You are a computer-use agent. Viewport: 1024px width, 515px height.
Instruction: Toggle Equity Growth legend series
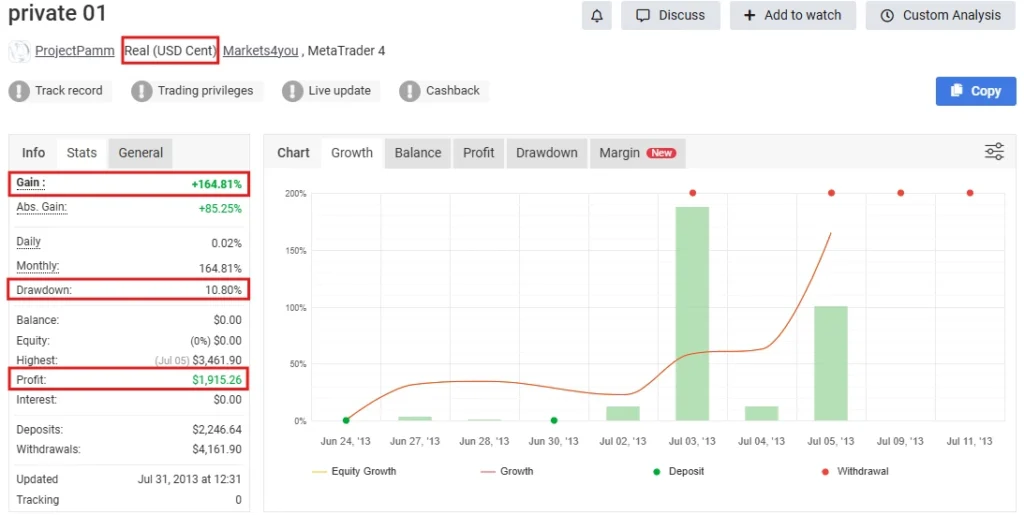[354, 471]
